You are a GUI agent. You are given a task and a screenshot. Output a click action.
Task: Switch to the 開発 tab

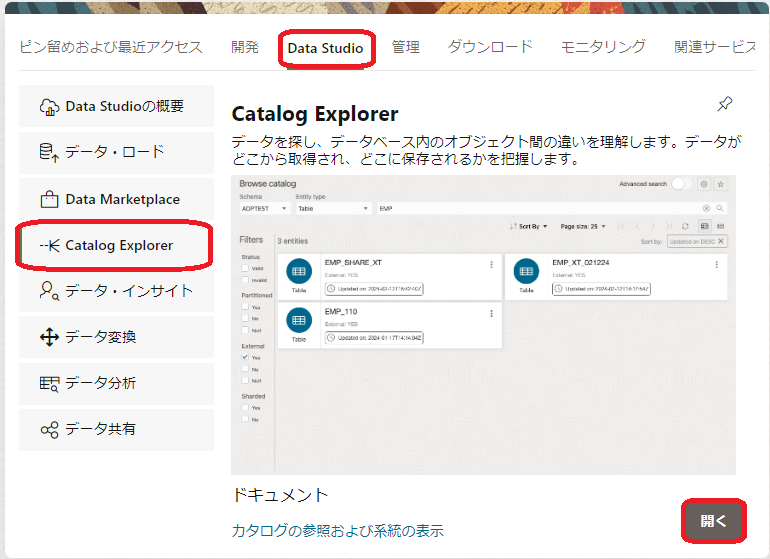(x=245, y=47)
